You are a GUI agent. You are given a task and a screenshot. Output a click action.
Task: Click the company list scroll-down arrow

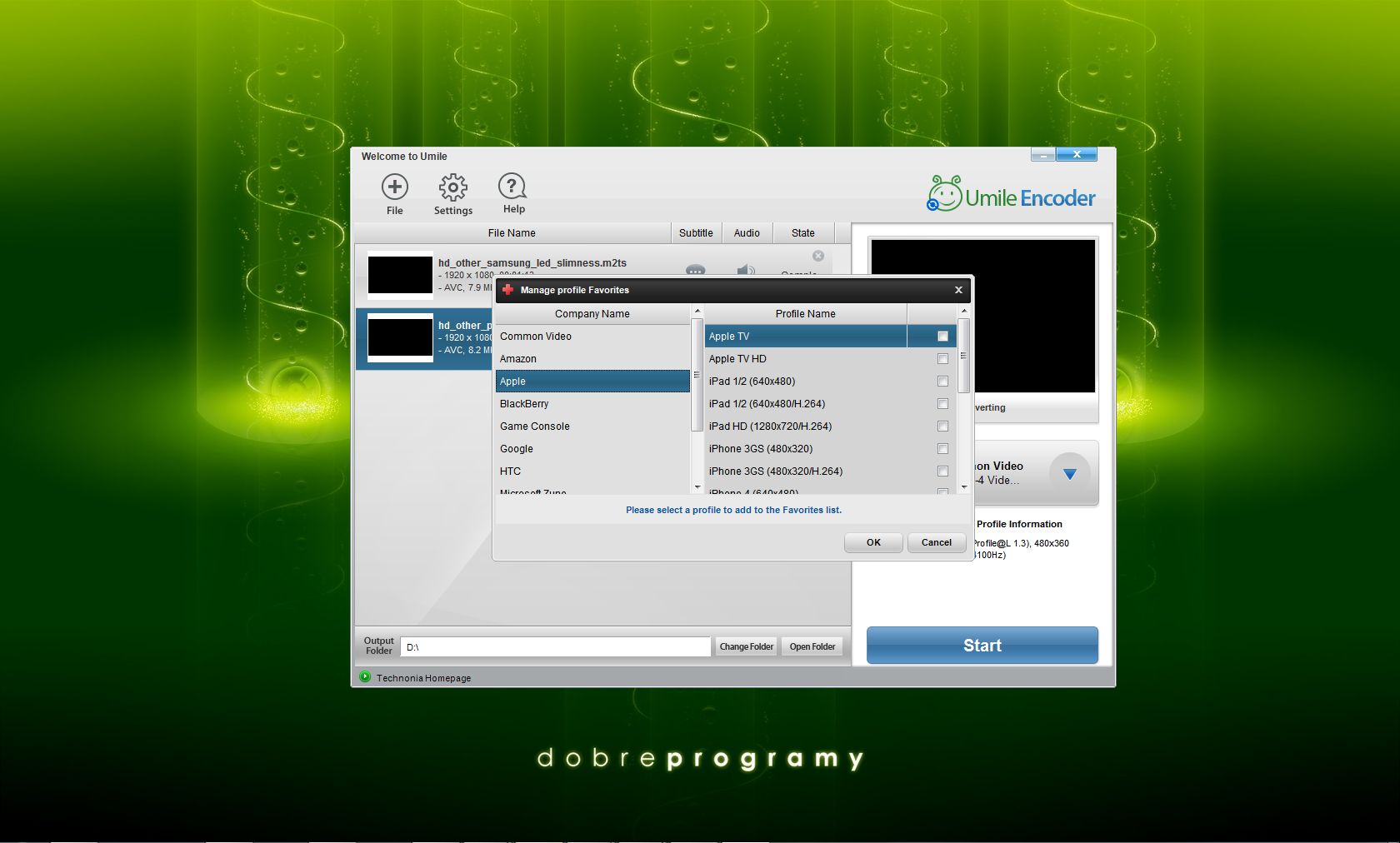(697, 487)
